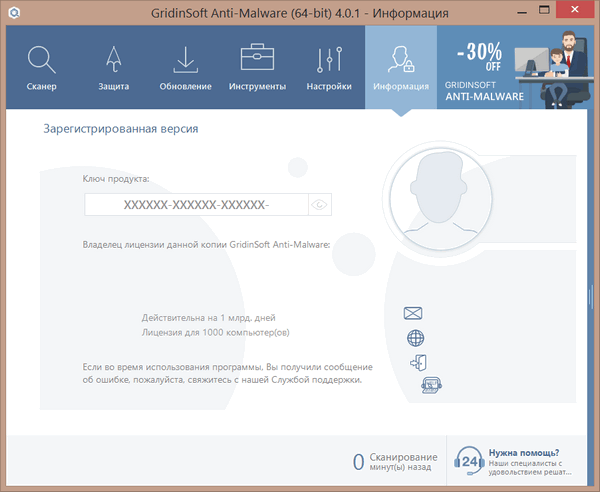Toggle product key visibility with eye icon
Image resolution: width=600 pixels, height=492 pixels.
point(320,205)
